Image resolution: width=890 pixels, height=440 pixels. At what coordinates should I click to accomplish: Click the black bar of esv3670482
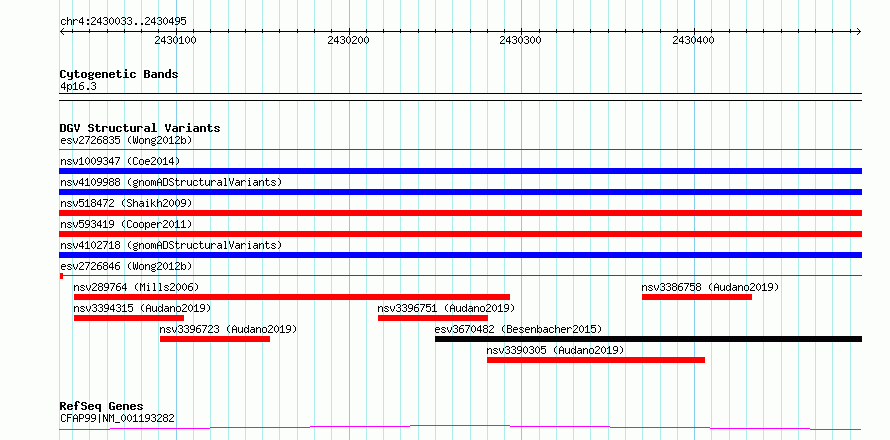[648, 339]
